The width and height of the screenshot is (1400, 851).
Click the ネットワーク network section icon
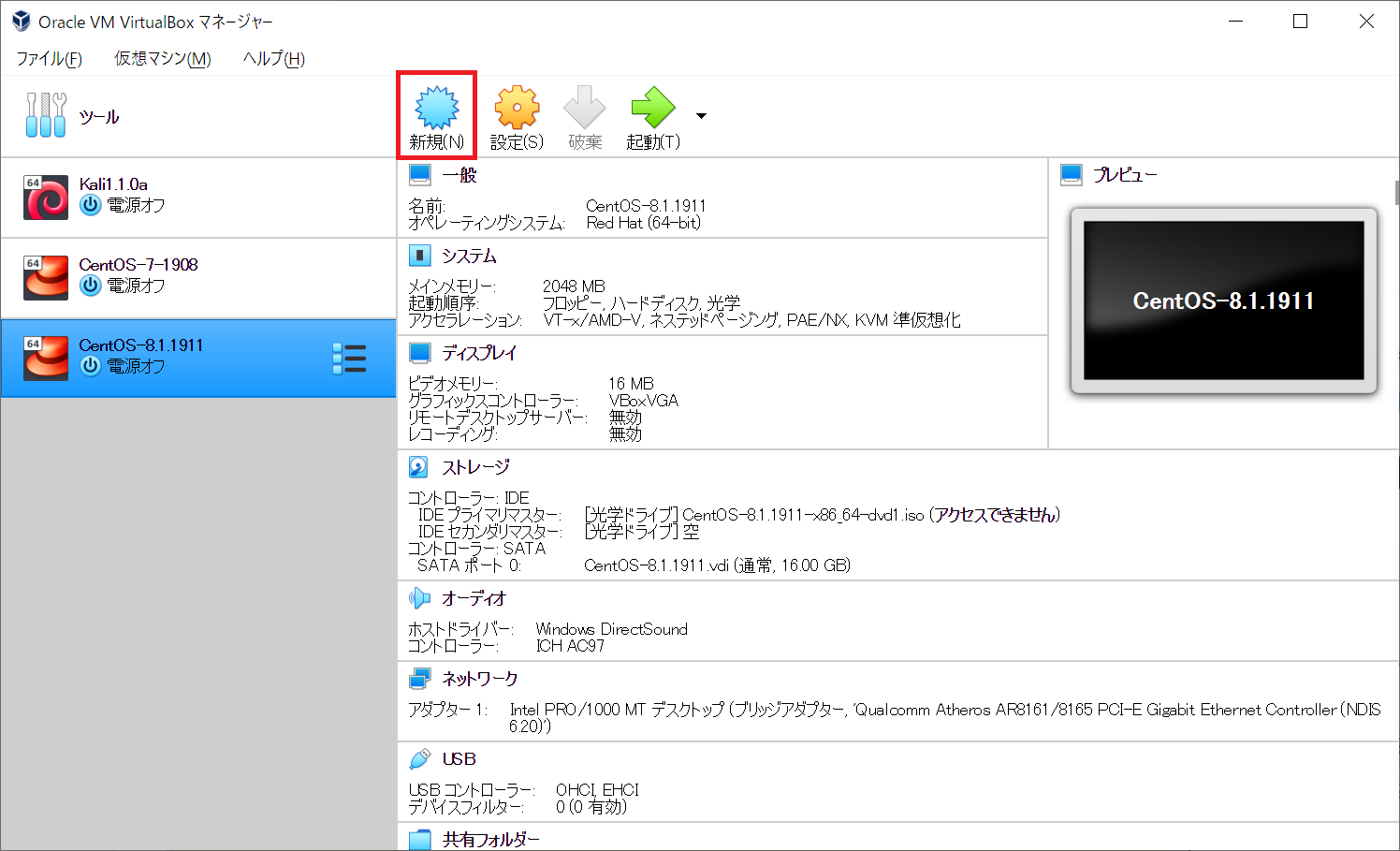point(418,677)
